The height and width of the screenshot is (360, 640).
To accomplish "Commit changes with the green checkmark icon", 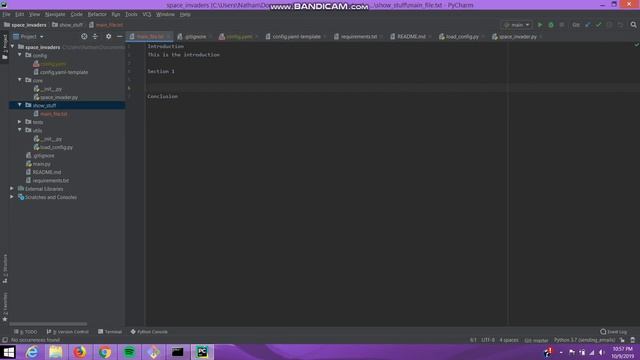I will [598, 25].
